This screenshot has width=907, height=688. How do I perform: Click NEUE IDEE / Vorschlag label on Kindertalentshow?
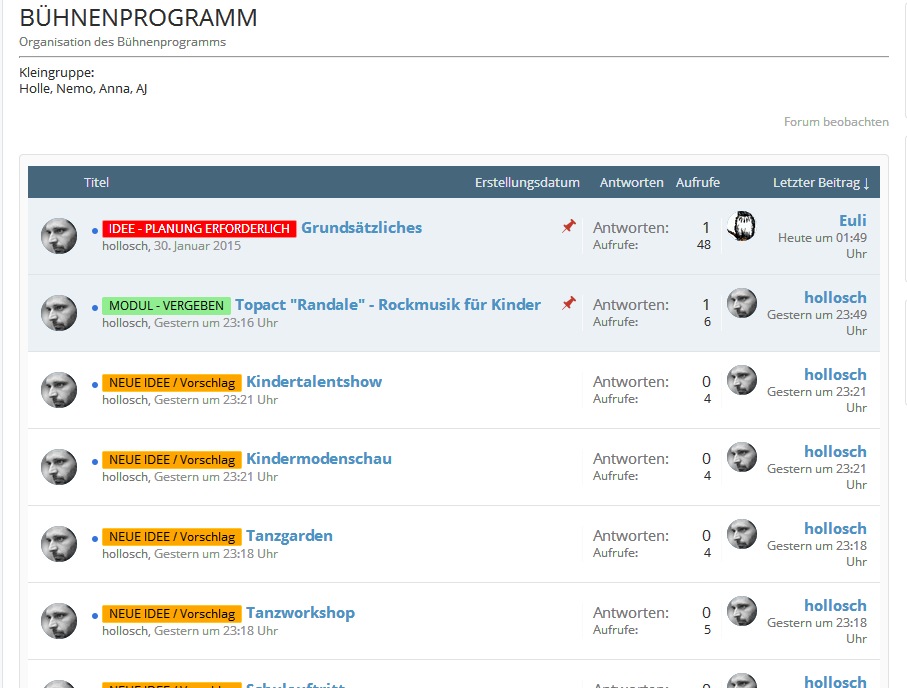pos(172,382)
